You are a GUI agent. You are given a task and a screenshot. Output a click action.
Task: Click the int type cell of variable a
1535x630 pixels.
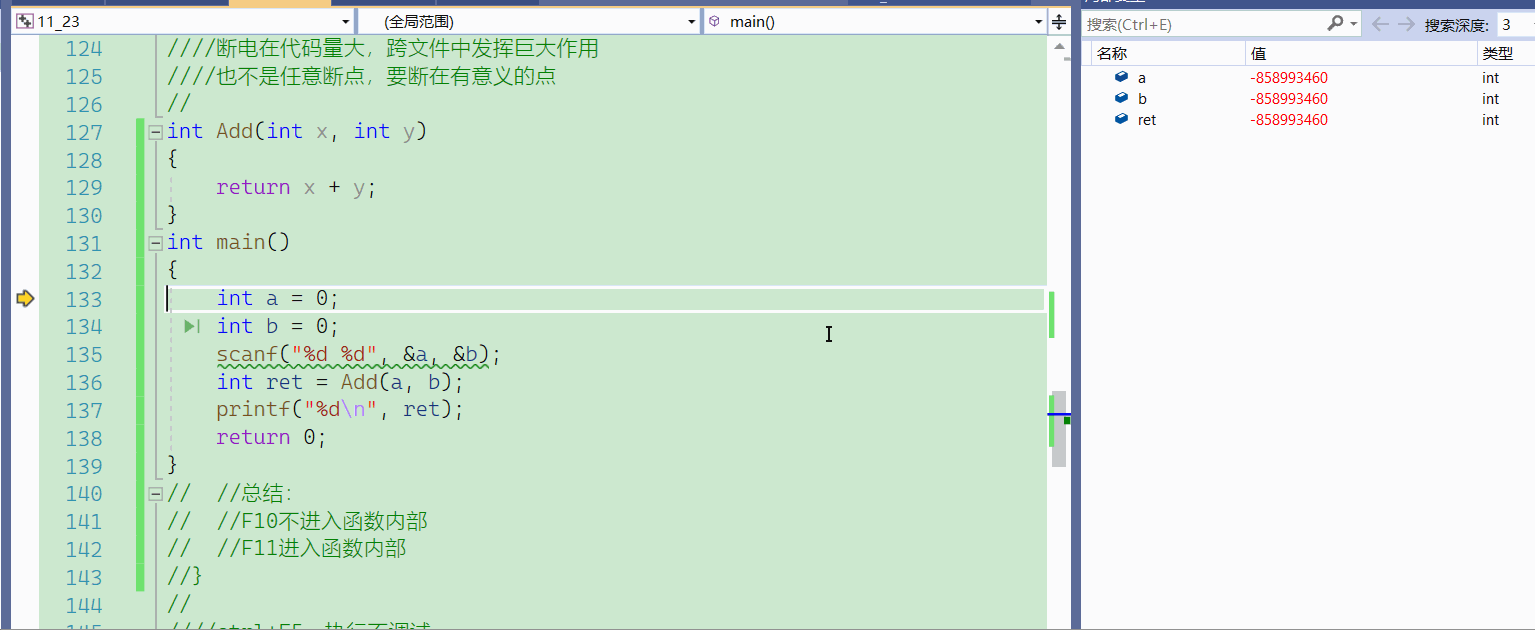1490,77
